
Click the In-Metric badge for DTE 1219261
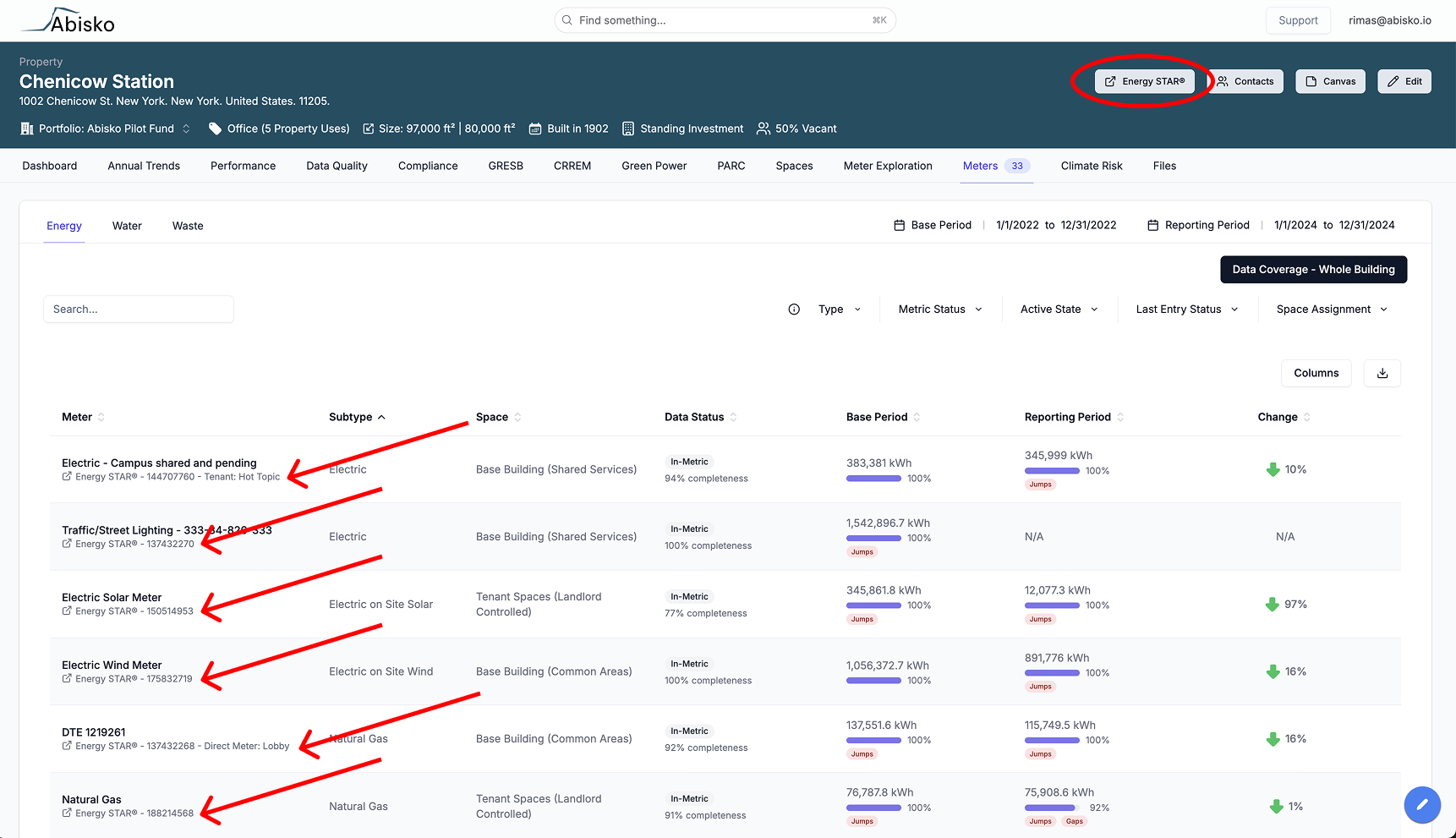(x=689, y=731)
